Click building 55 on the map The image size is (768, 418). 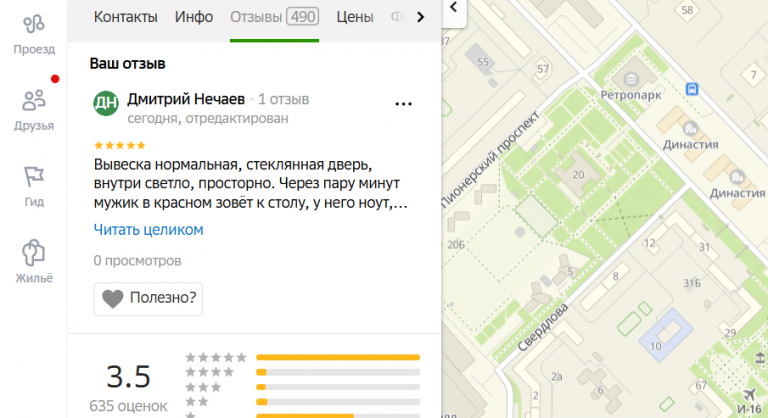(483, 62)
